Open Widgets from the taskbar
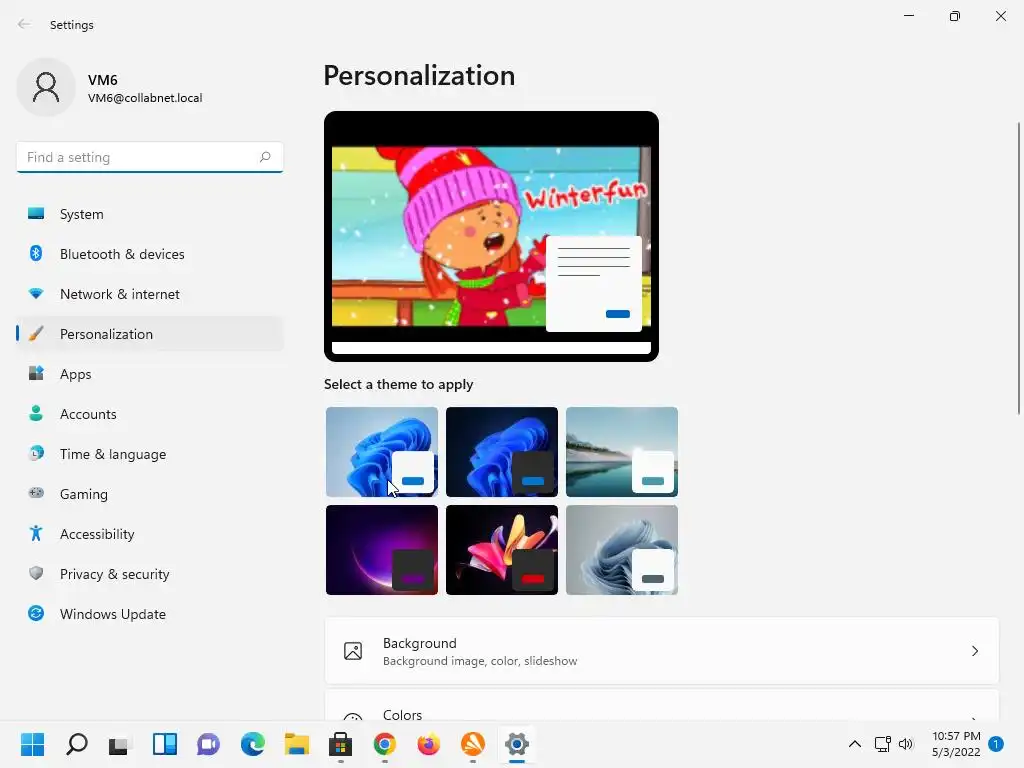This screenshot has width=1024, height=768. coord(165,744)
